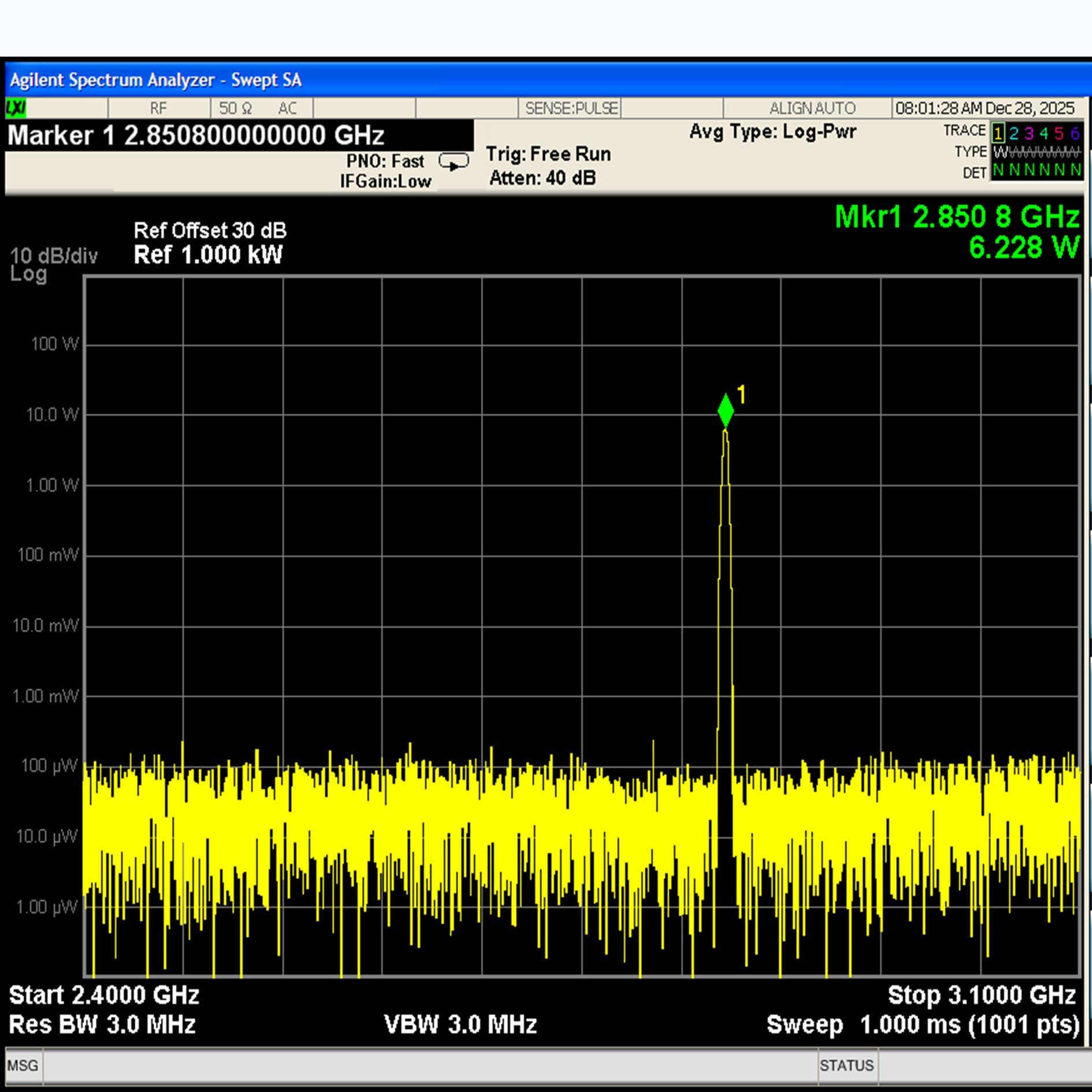The image size is (1092, 1092).
Task: Click the SENSE:PULSE status cell
Action: coord(571,108)
